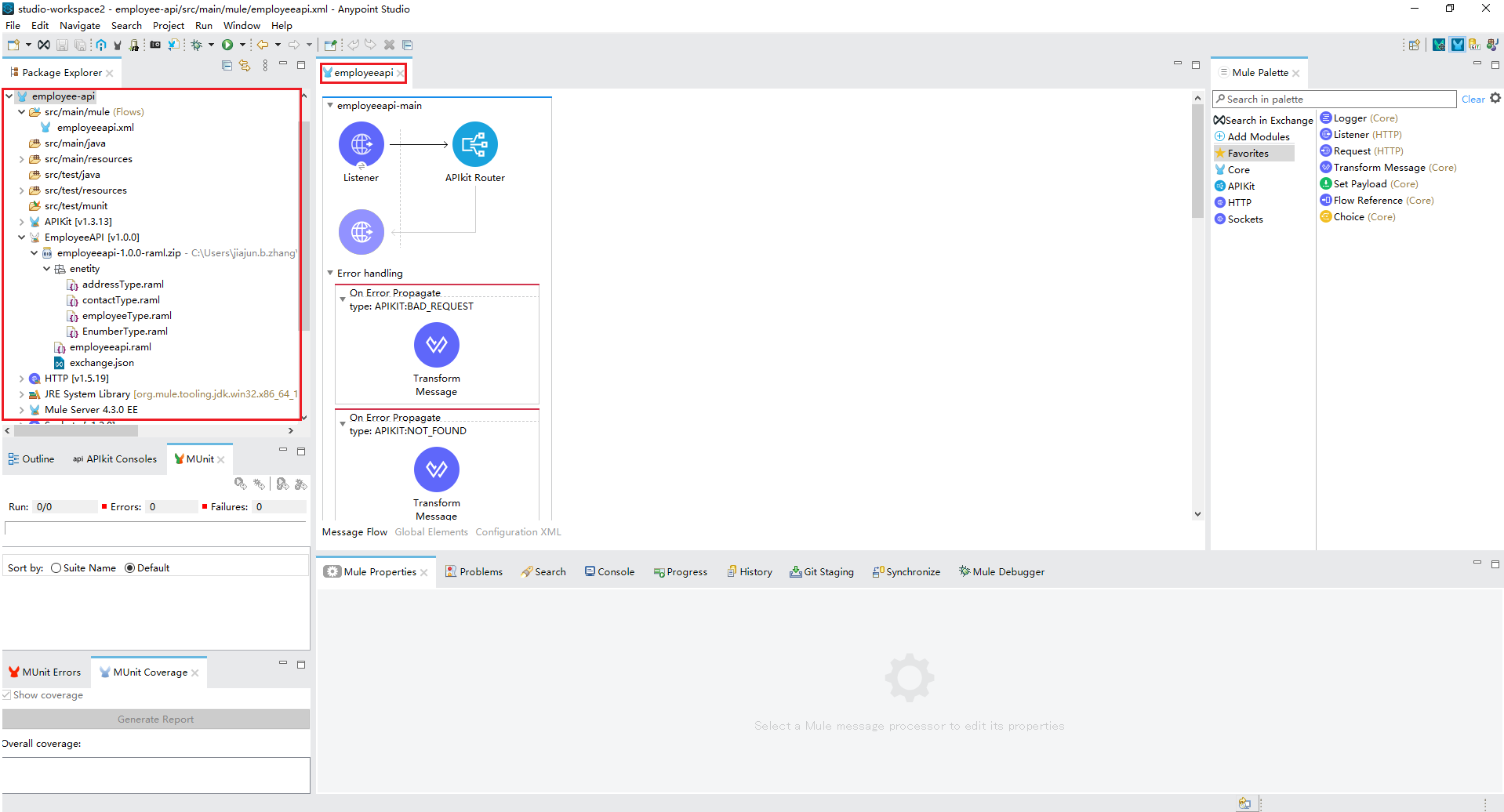Switch to Global Elements editor tab
1504x812 pixels.
(x=431, y=532)
